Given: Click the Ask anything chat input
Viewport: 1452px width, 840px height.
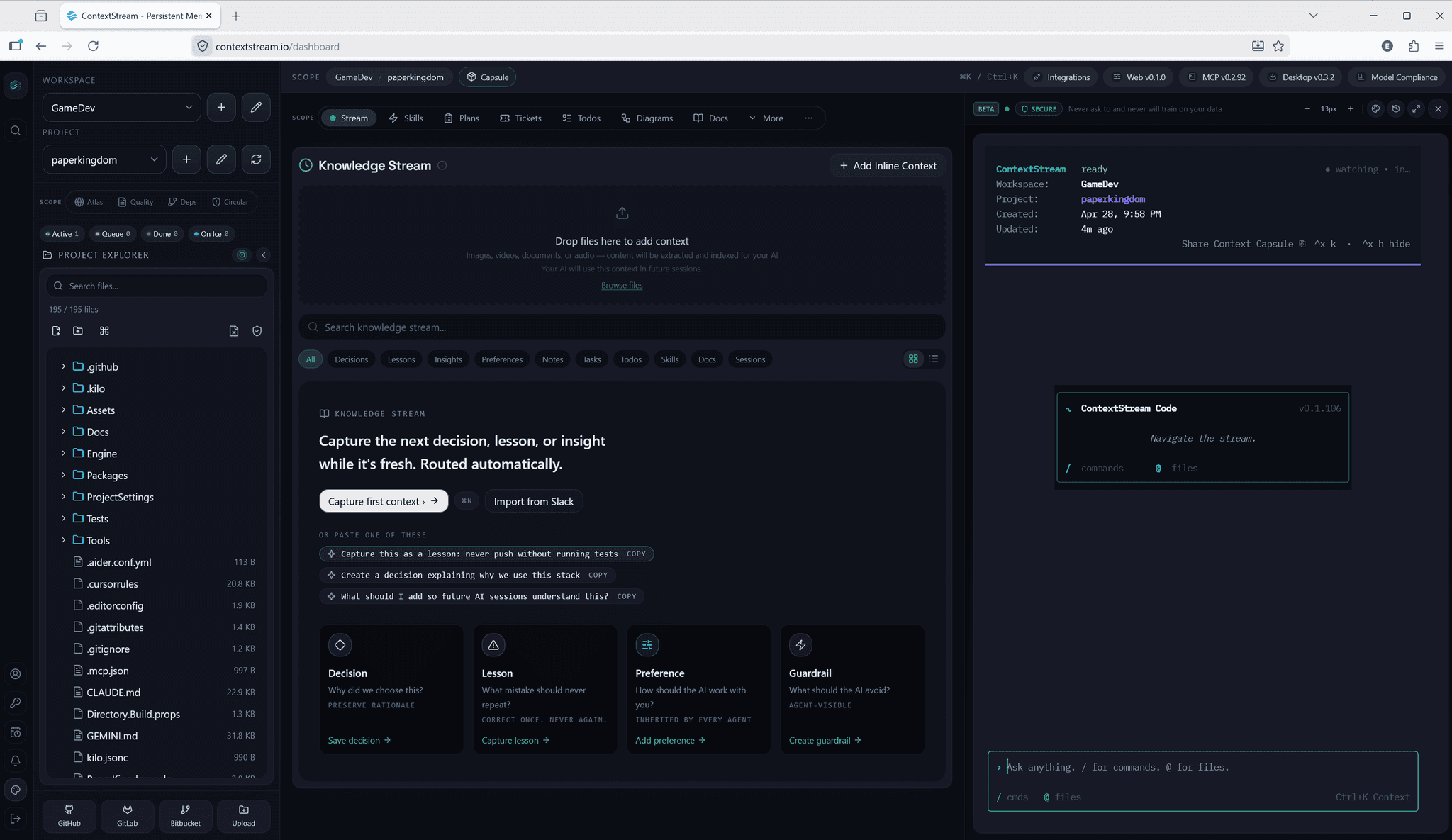Looking at the screenshot, I should tap(1202, 767).
